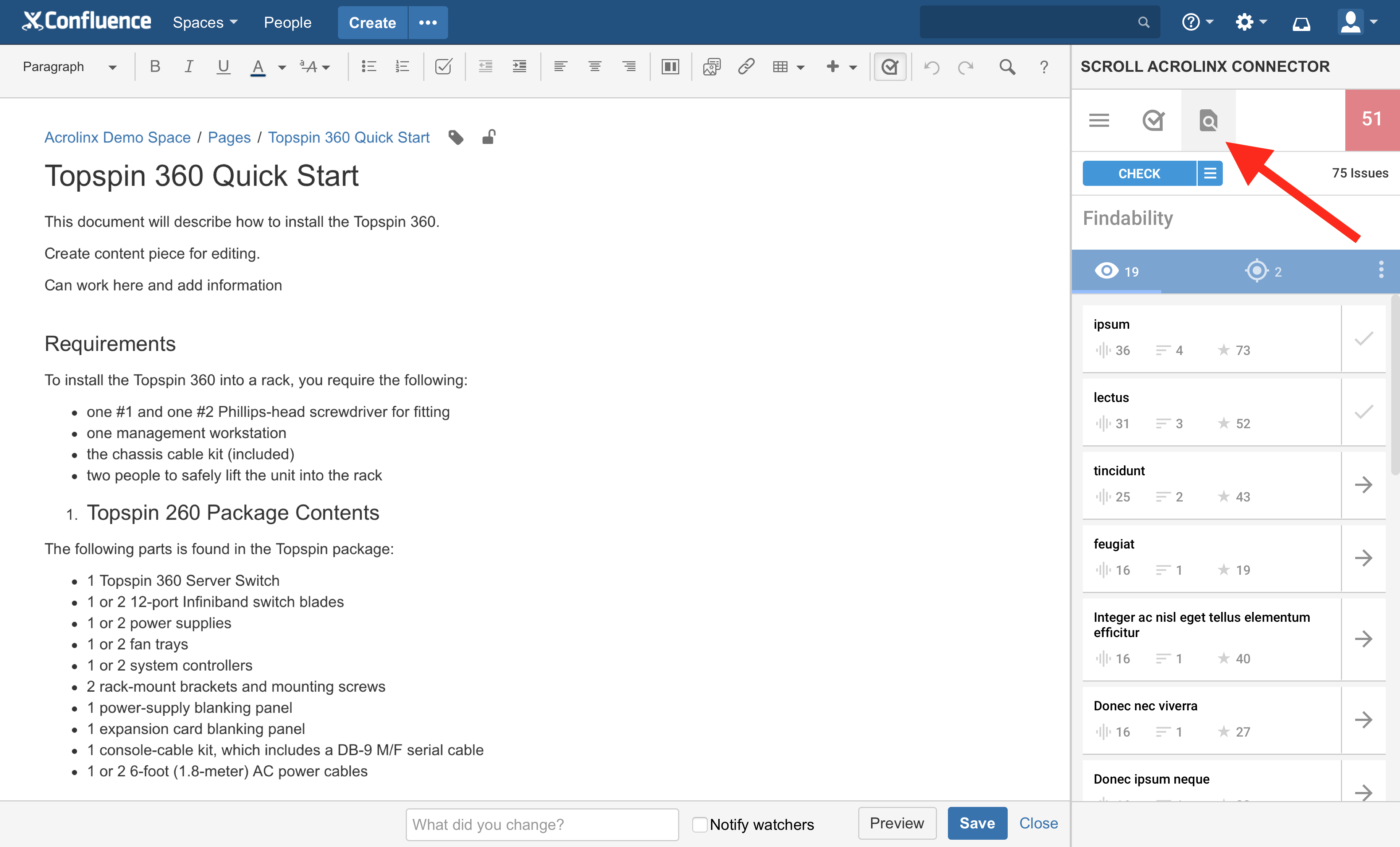
Task: Insert a task list checkbox
Action: (x=443, y=66)
